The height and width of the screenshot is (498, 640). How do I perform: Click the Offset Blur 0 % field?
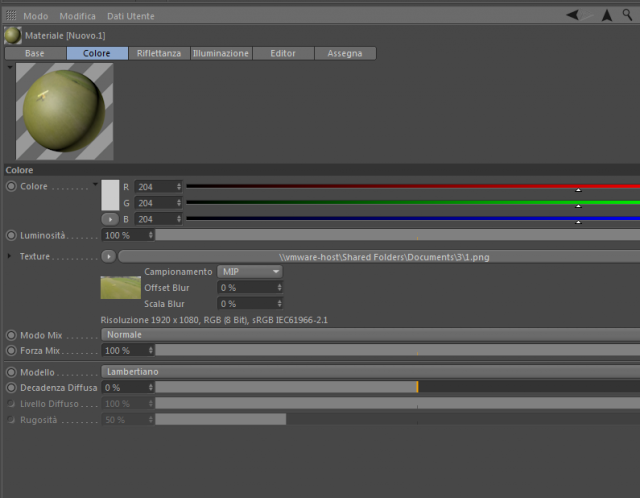250,287
